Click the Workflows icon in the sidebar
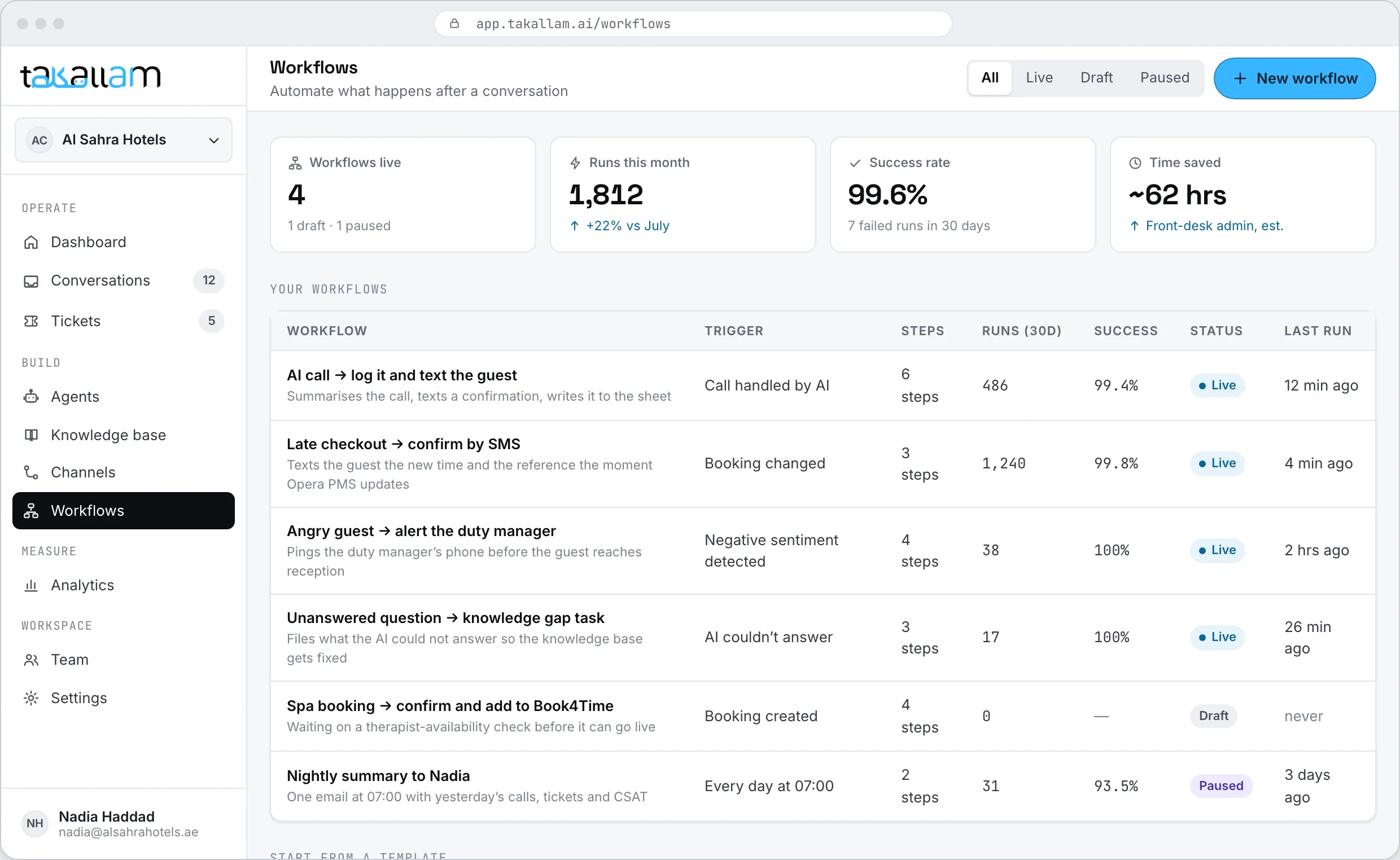 [30, 511]
